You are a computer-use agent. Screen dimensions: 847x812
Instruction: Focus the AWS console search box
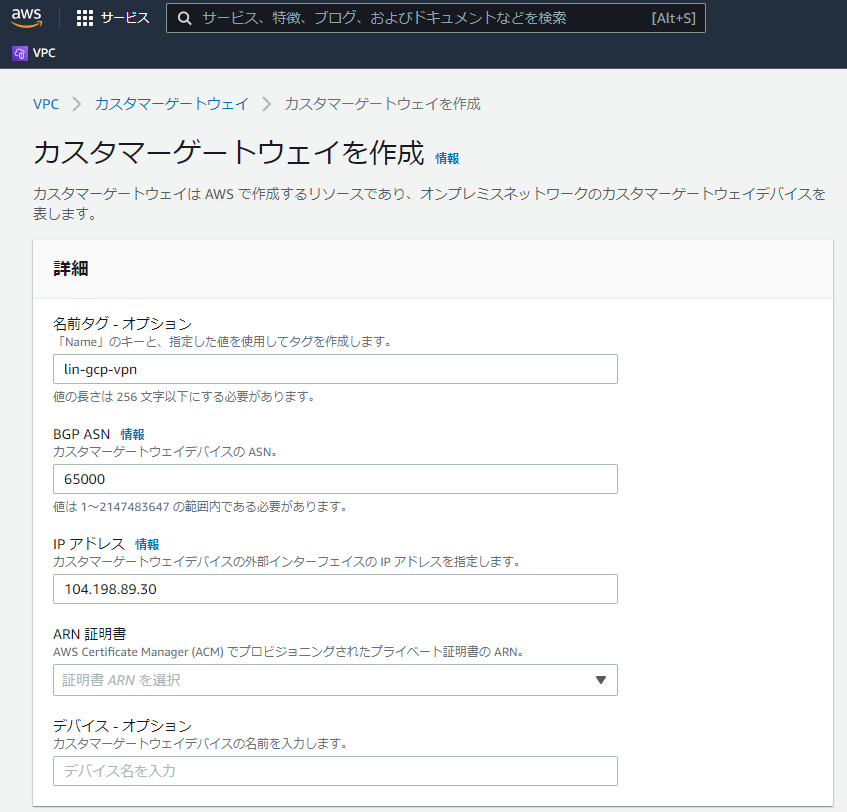(x=400, y=18)
